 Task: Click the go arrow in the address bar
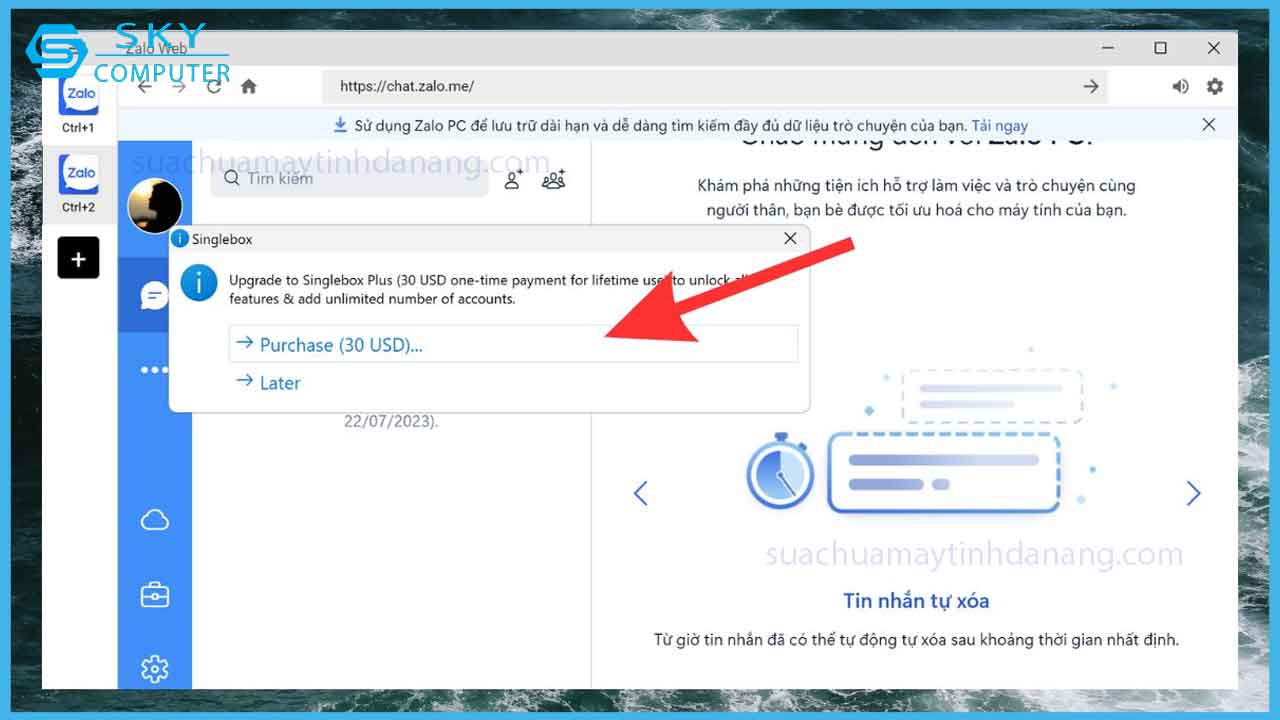pos(1091,87)
